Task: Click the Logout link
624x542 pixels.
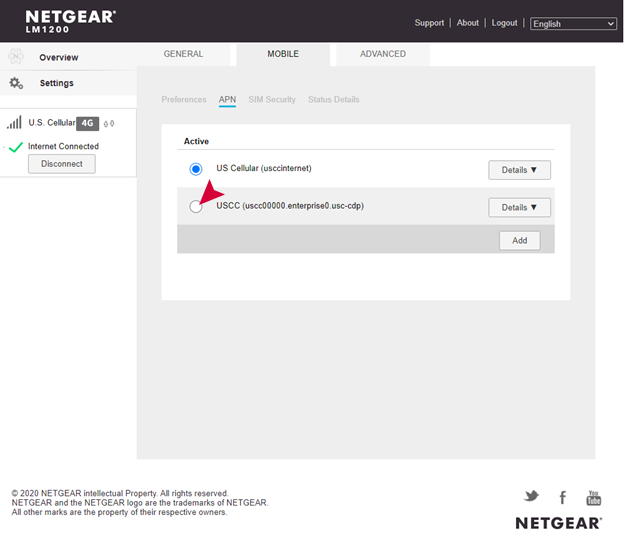Action: 504,23
